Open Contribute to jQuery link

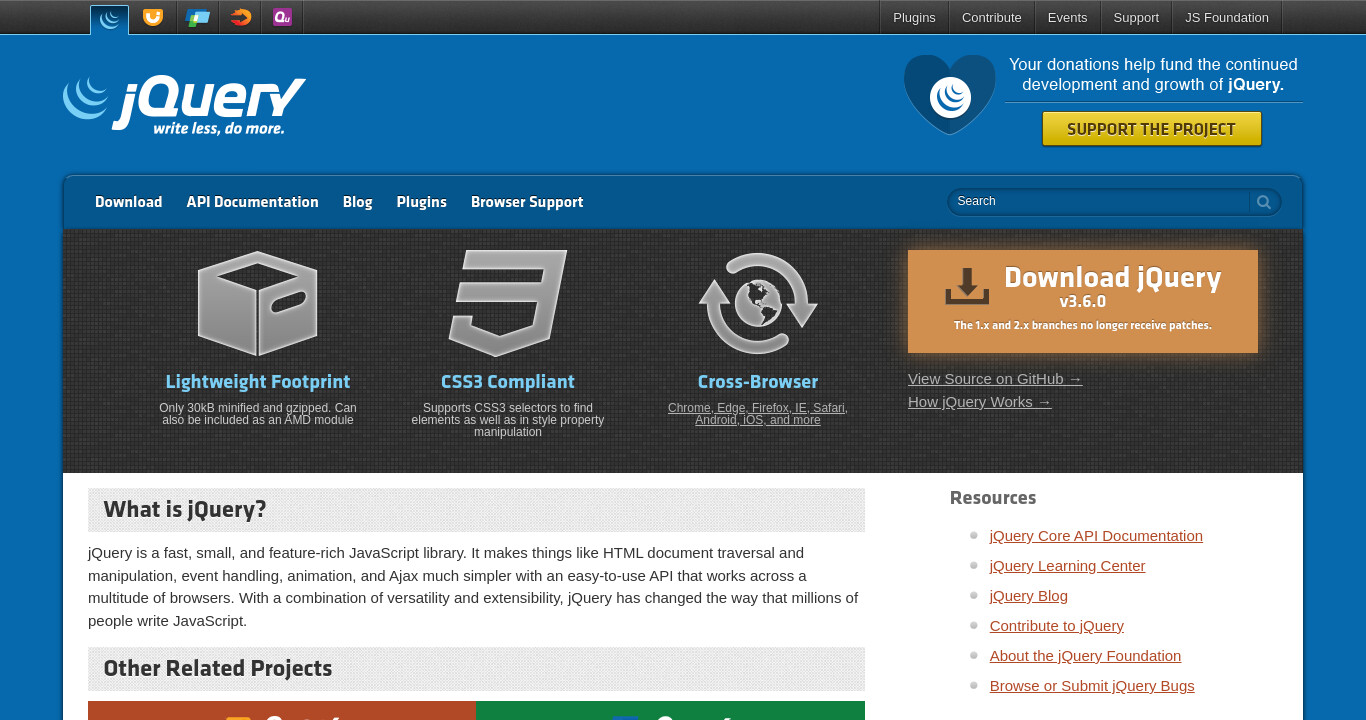point(1057,626)
